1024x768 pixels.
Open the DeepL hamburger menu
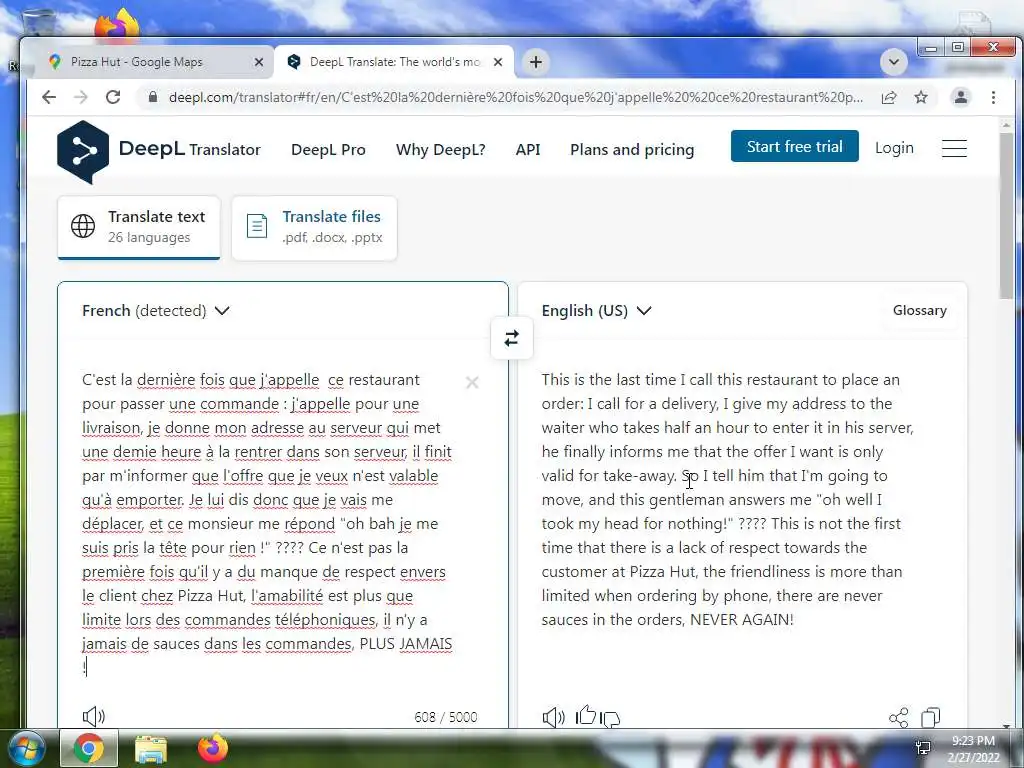tap(954, 148)
